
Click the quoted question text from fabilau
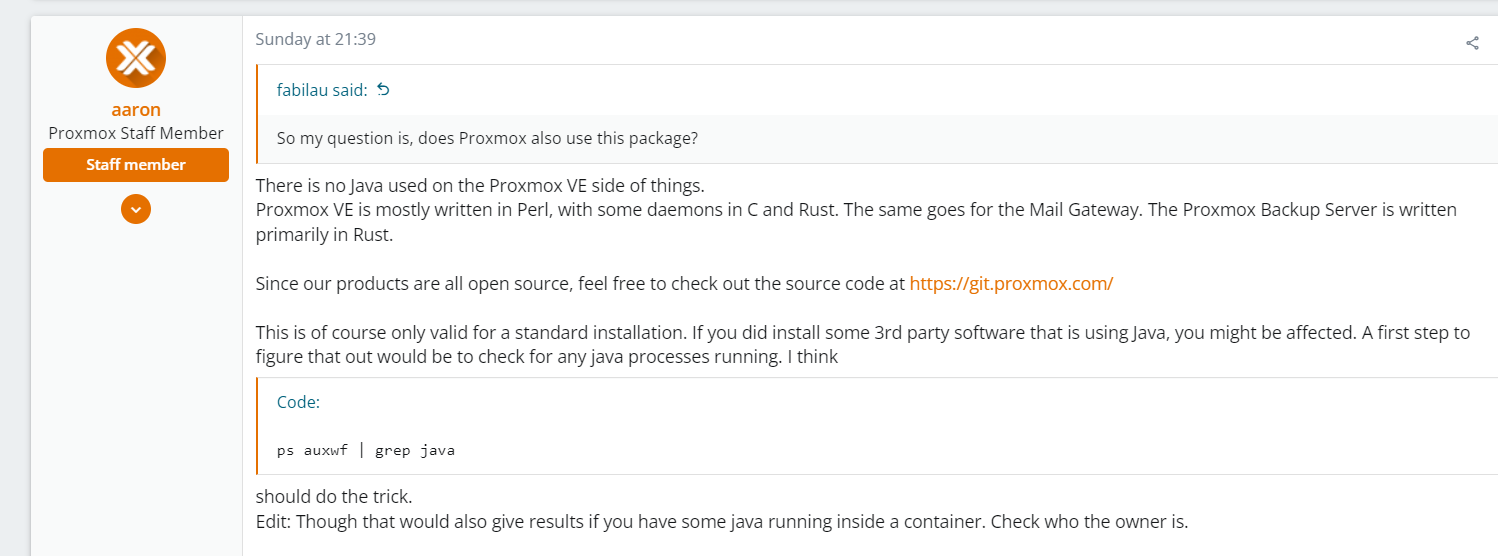click(487, 138)
